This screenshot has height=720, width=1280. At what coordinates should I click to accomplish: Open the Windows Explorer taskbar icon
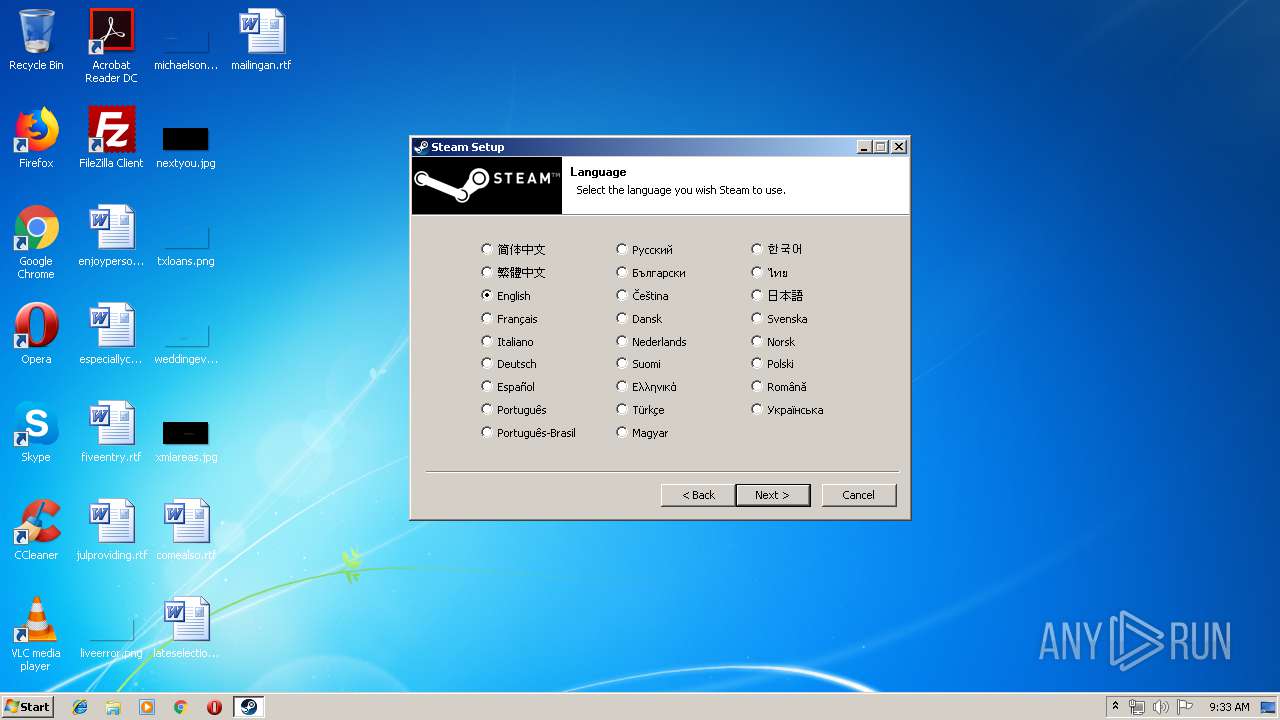point(113,707)
